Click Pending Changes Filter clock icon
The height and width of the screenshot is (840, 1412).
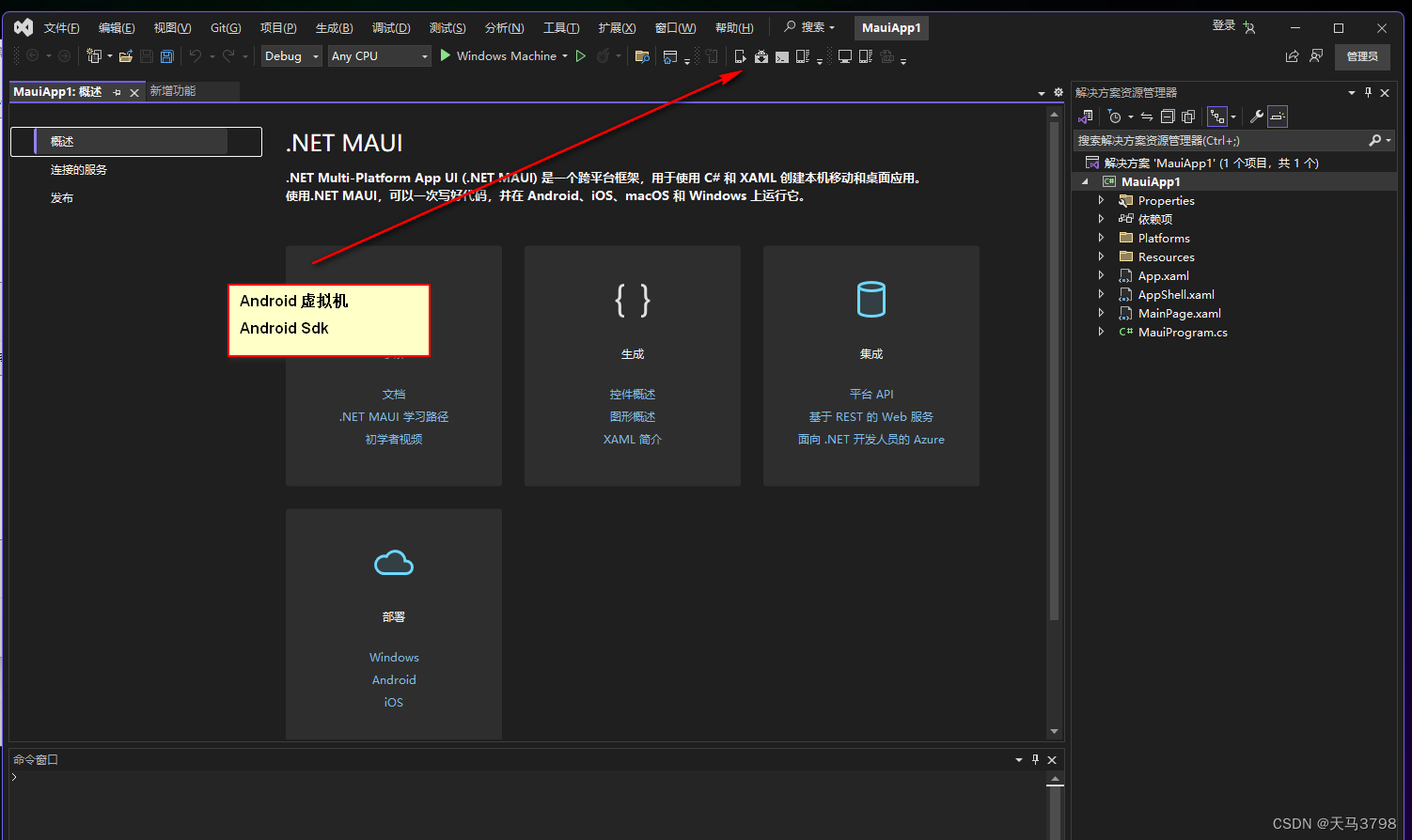[x=1114, y=117]
